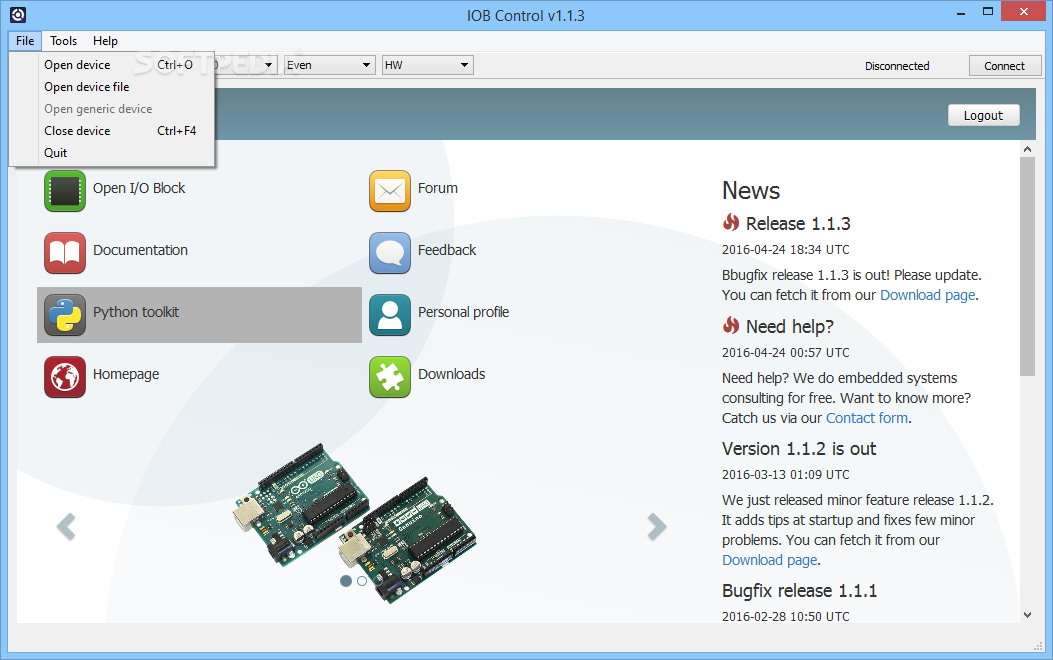Select the second carousel dot indicator

click(362, 581)
